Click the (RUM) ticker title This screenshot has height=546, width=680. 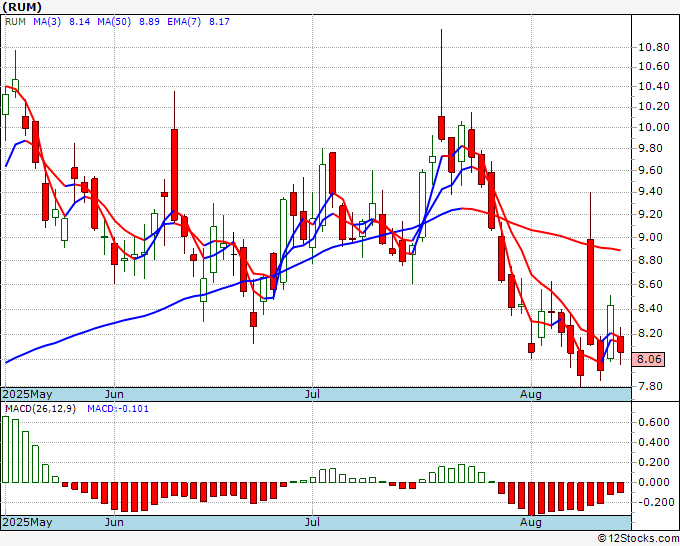click(23, 7)
